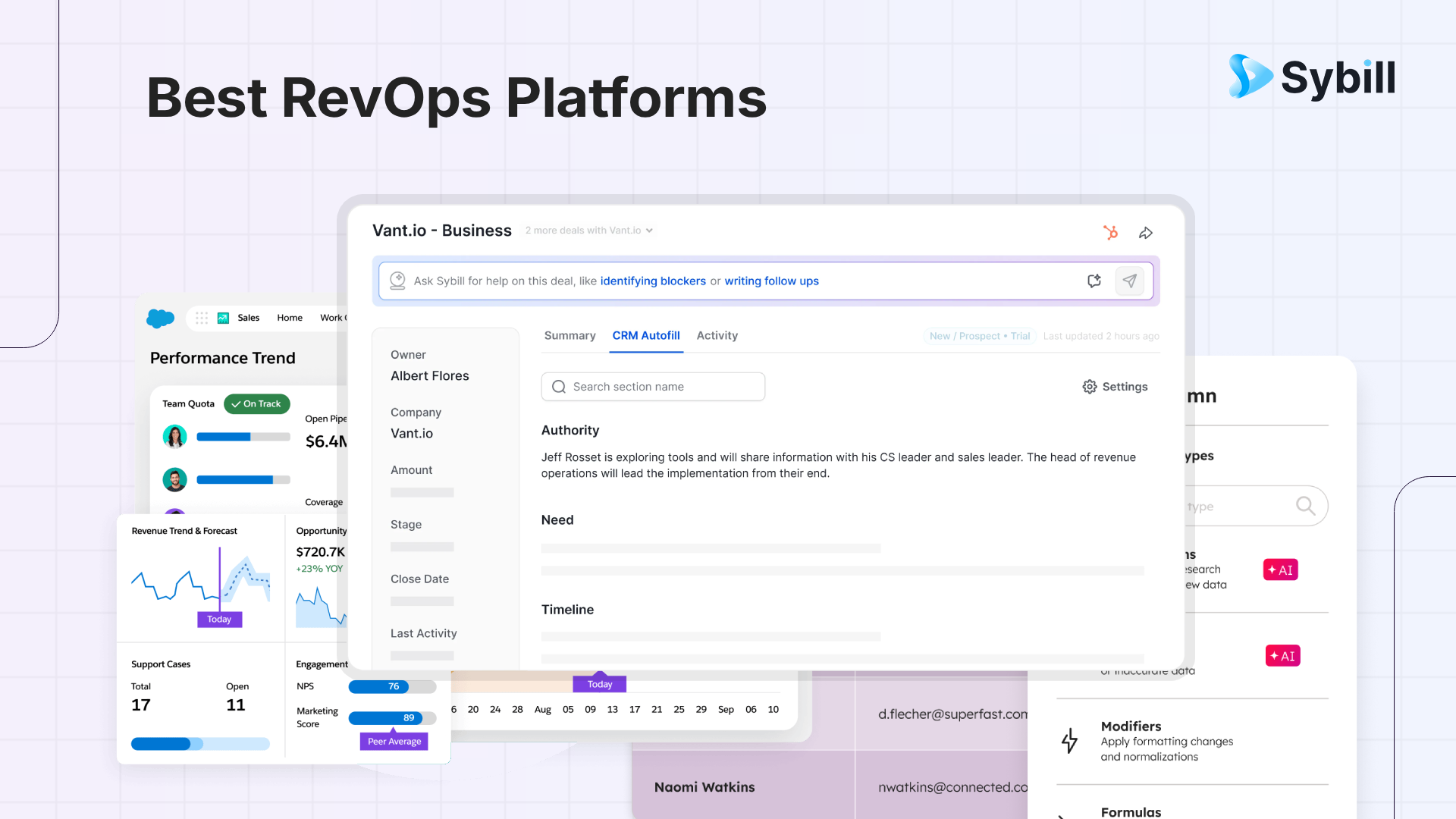Click the open cases count 11
1456x819 pixels.
[x=236, y=705]
